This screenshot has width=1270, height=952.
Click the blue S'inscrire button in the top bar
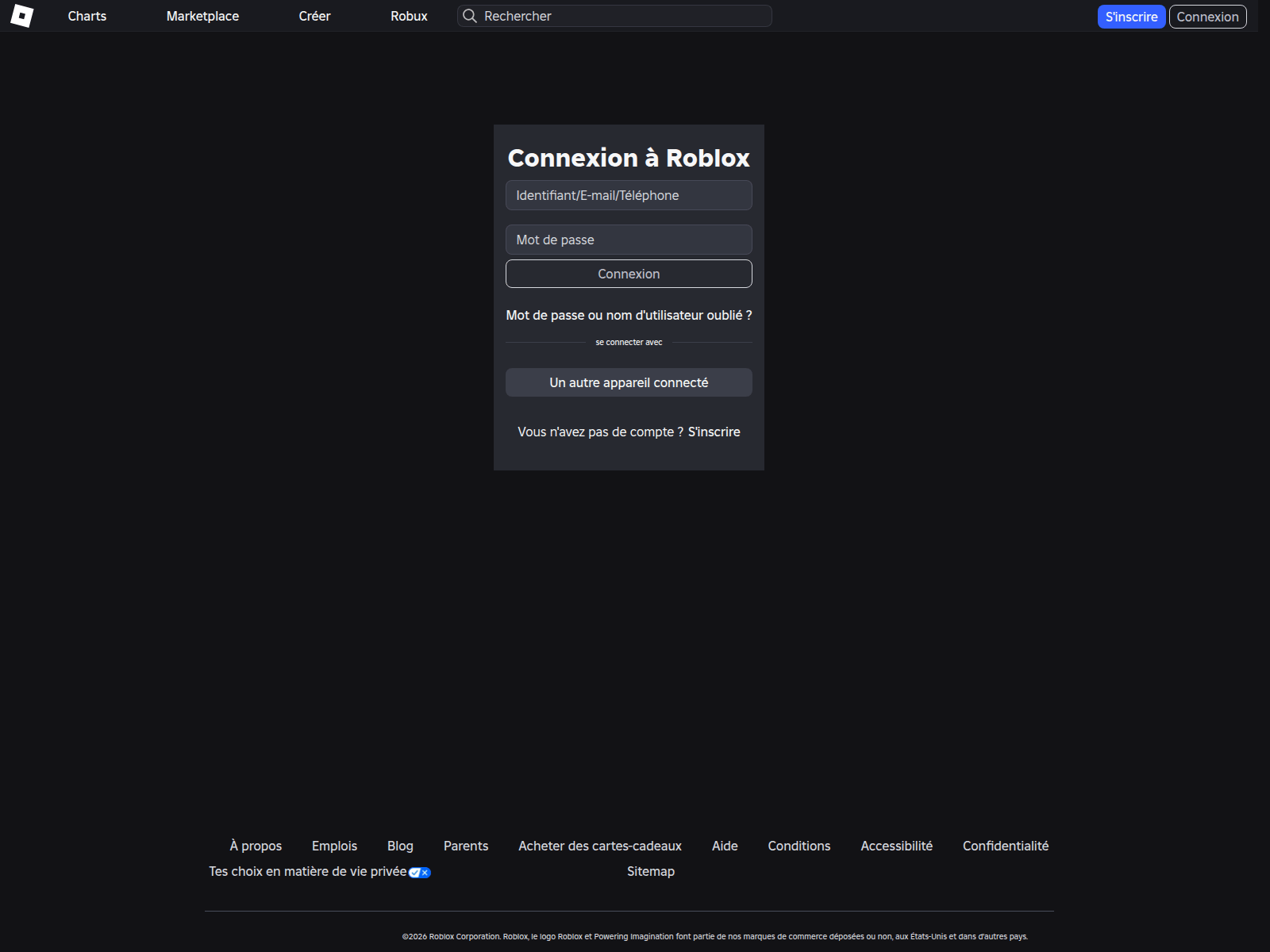[1131, 16]
